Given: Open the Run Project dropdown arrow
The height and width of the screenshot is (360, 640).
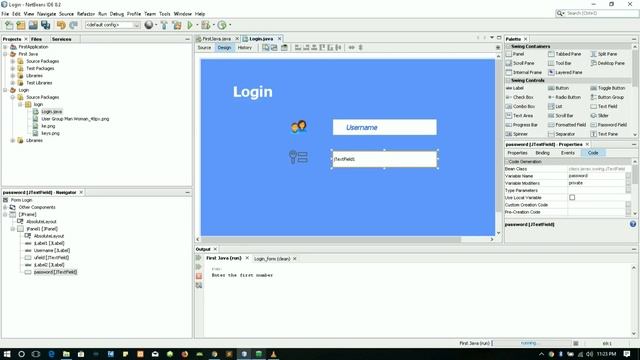Looking at the screenshot, I should (197, 25).
